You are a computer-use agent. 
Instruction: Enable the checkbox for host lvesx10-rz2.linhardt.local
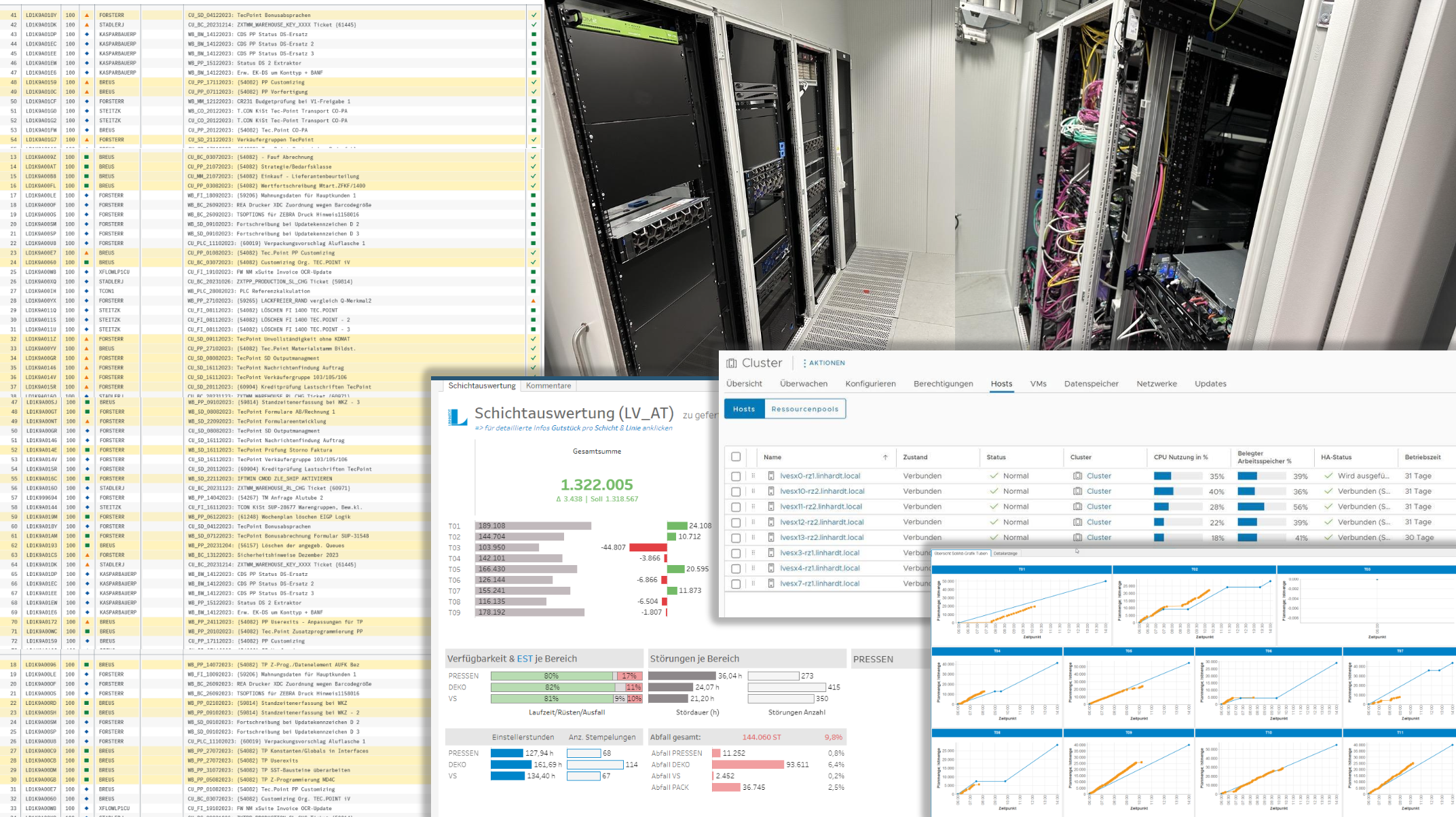pos(736,491)
